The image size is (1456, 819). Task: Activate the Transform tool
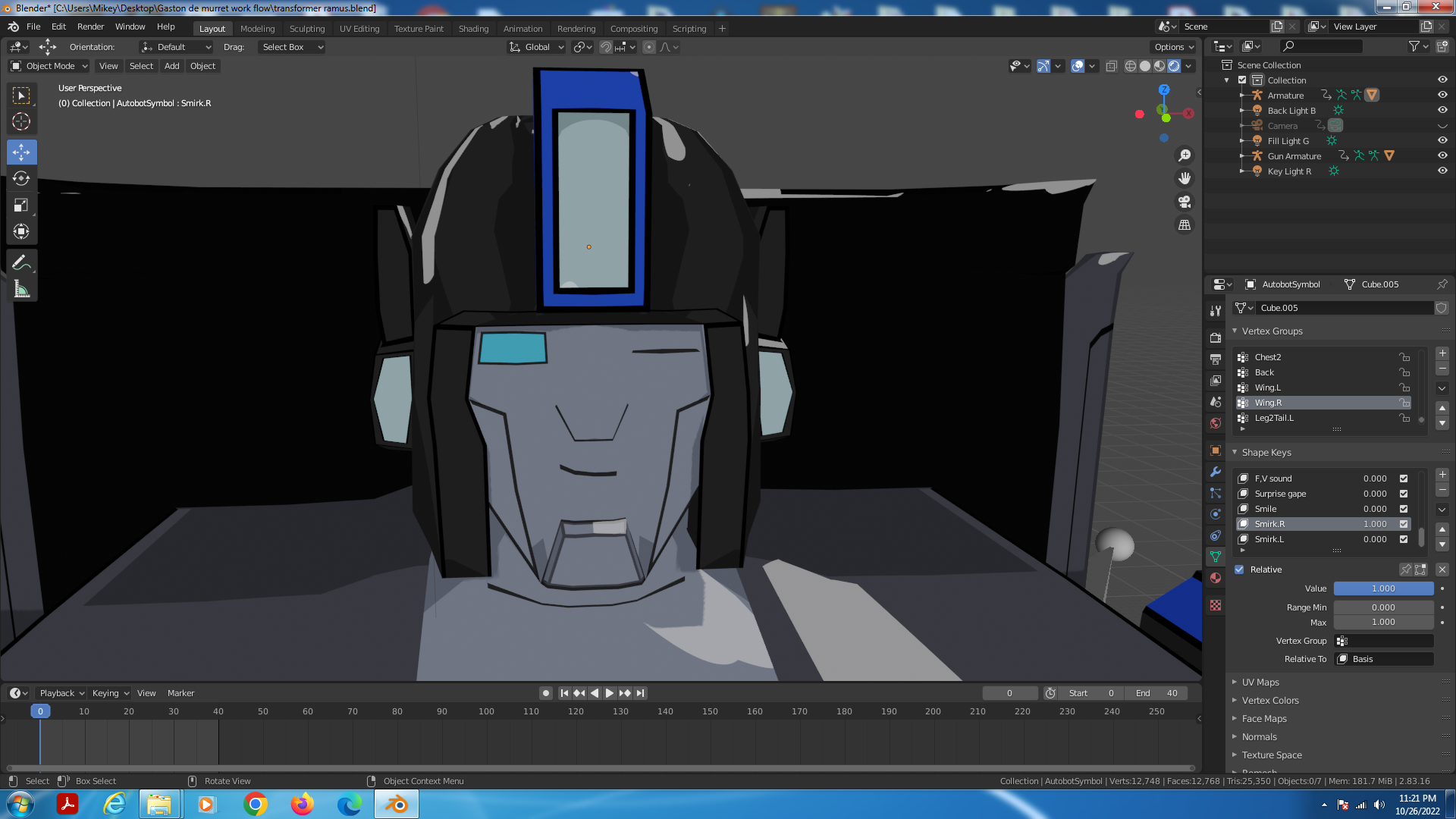pos(21,231)
